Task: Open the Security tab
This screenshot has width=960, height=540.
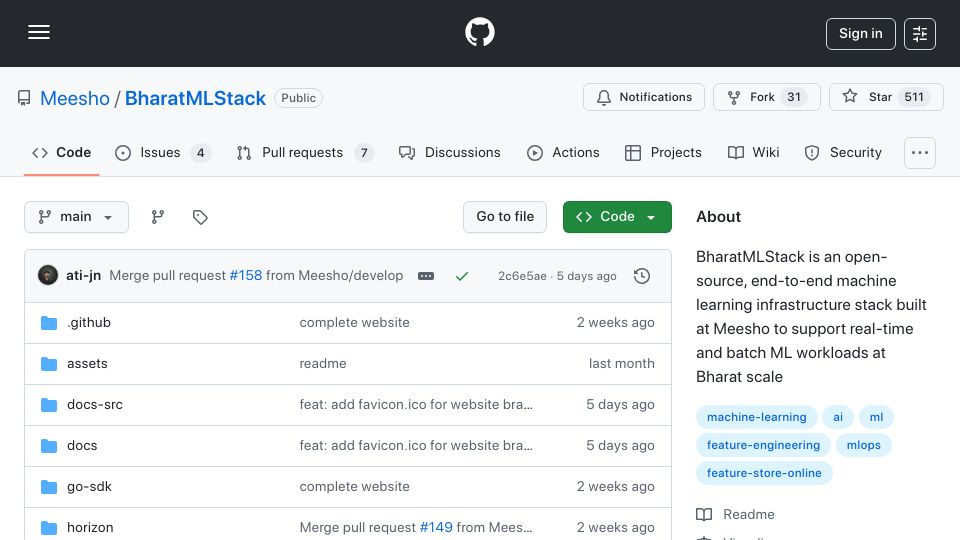Action: pos(843,152)
